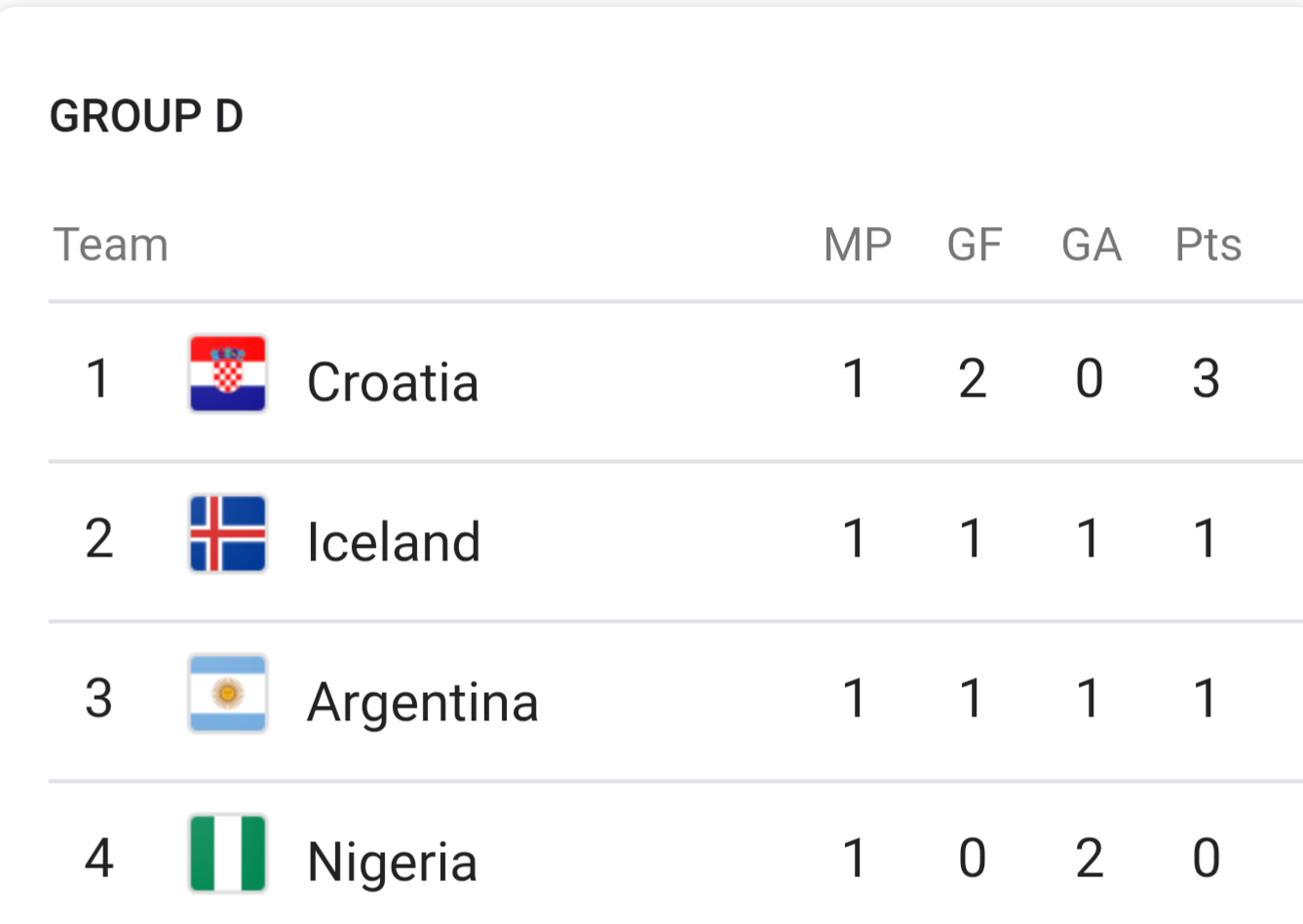Click the GROUP D heading

pyautogui.click(x=146, y=116)
